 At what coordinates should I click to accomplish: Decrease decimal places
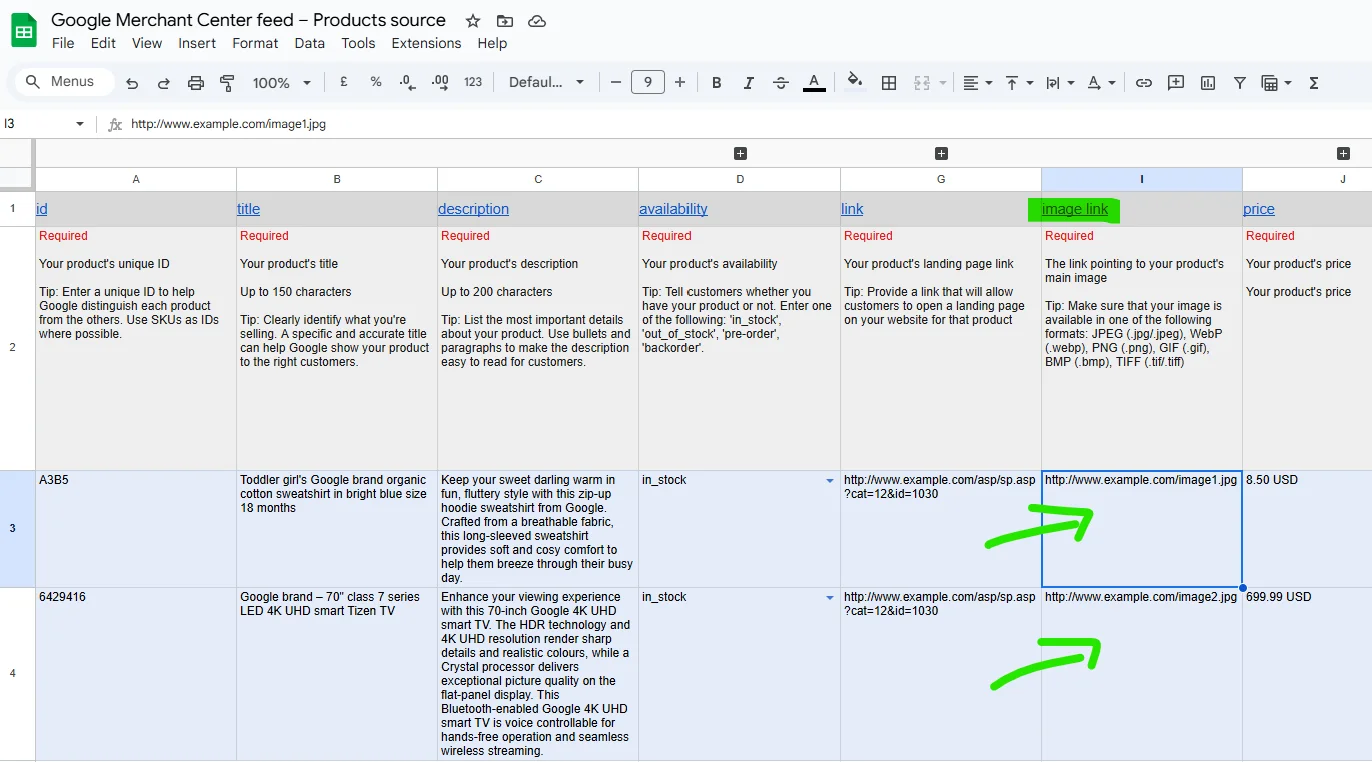coord(407,82)
